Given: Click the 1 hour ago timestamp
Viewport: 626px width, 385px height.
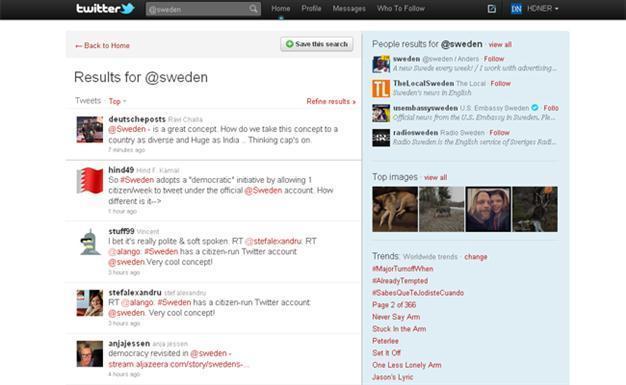Looking at the screenshot, I should [123, 211].
